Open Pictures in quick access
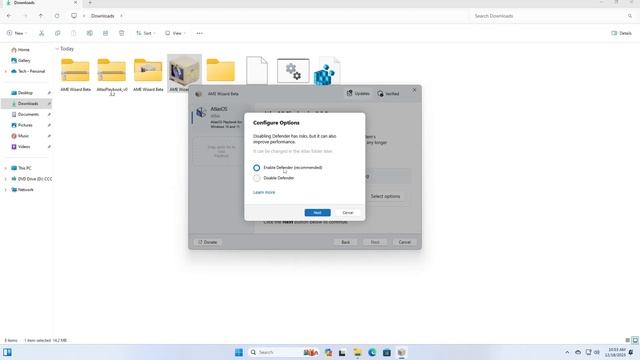Image resolution: width=640 pixels, height=360 pixels. coord(25,125)
